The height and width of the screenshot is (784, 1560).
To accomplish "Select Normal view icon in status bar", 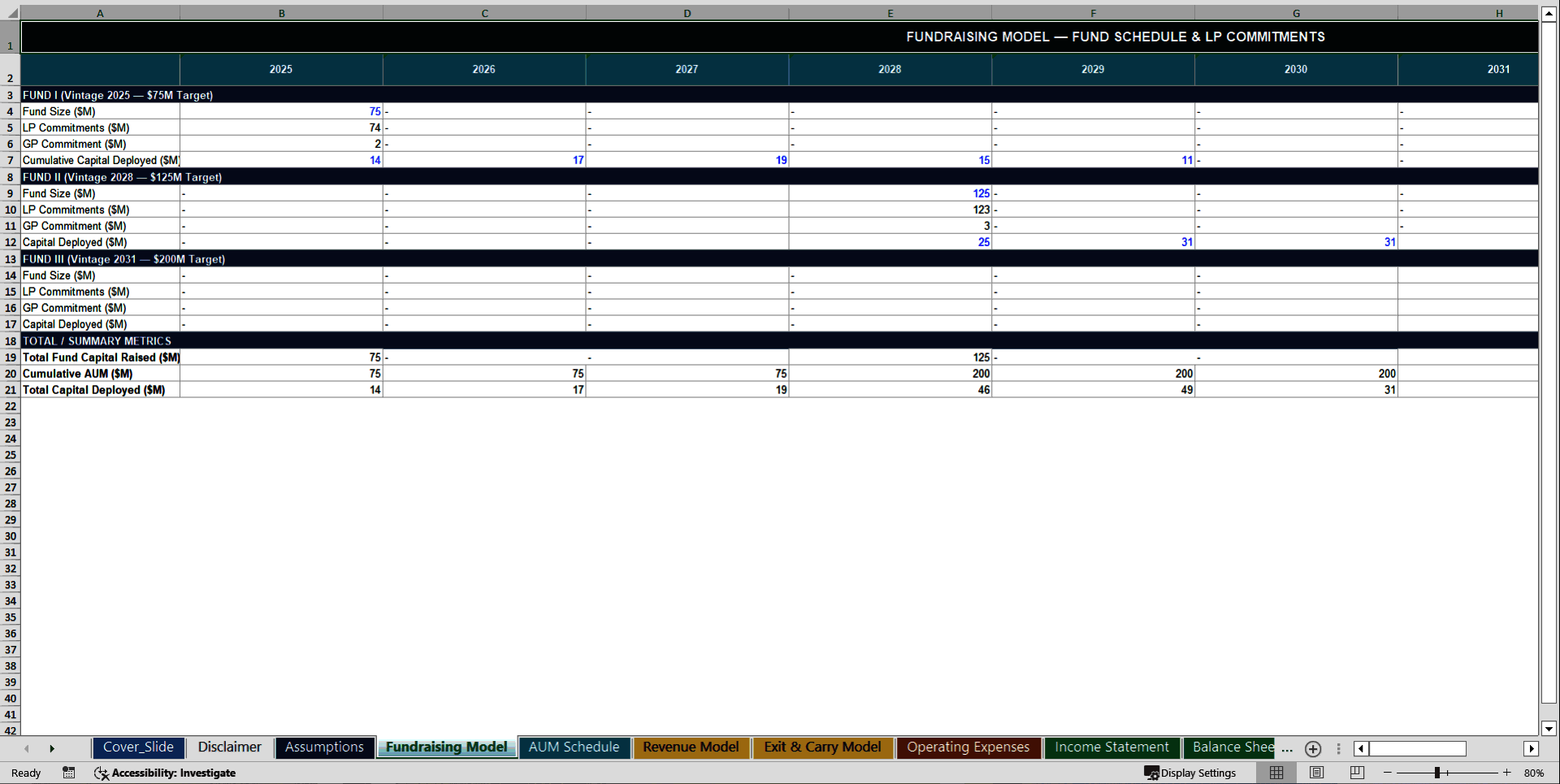I will [1276, 773].
